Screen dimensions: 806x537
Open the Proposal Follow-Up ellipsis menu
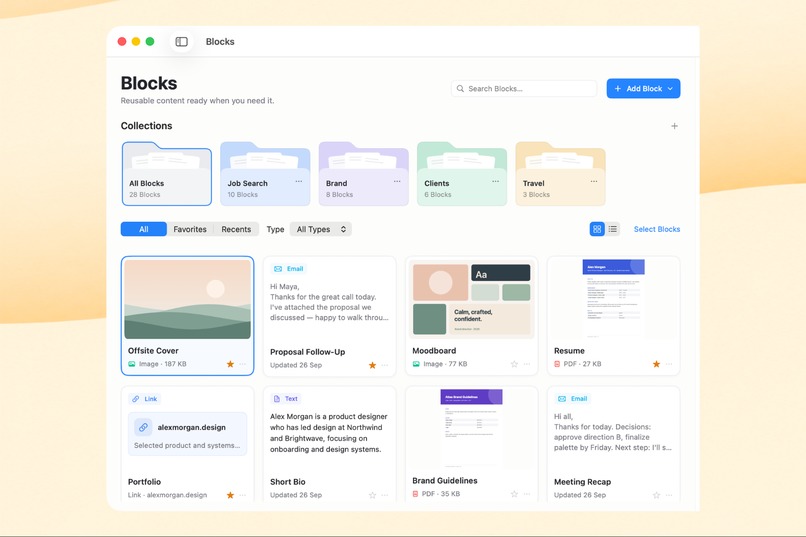coord(385,365)
